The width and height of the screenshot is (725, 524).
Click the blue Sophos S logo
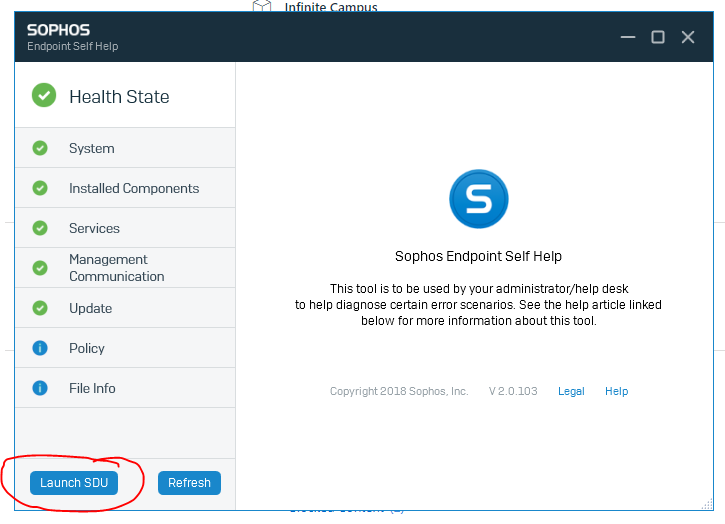click(479, 199)
